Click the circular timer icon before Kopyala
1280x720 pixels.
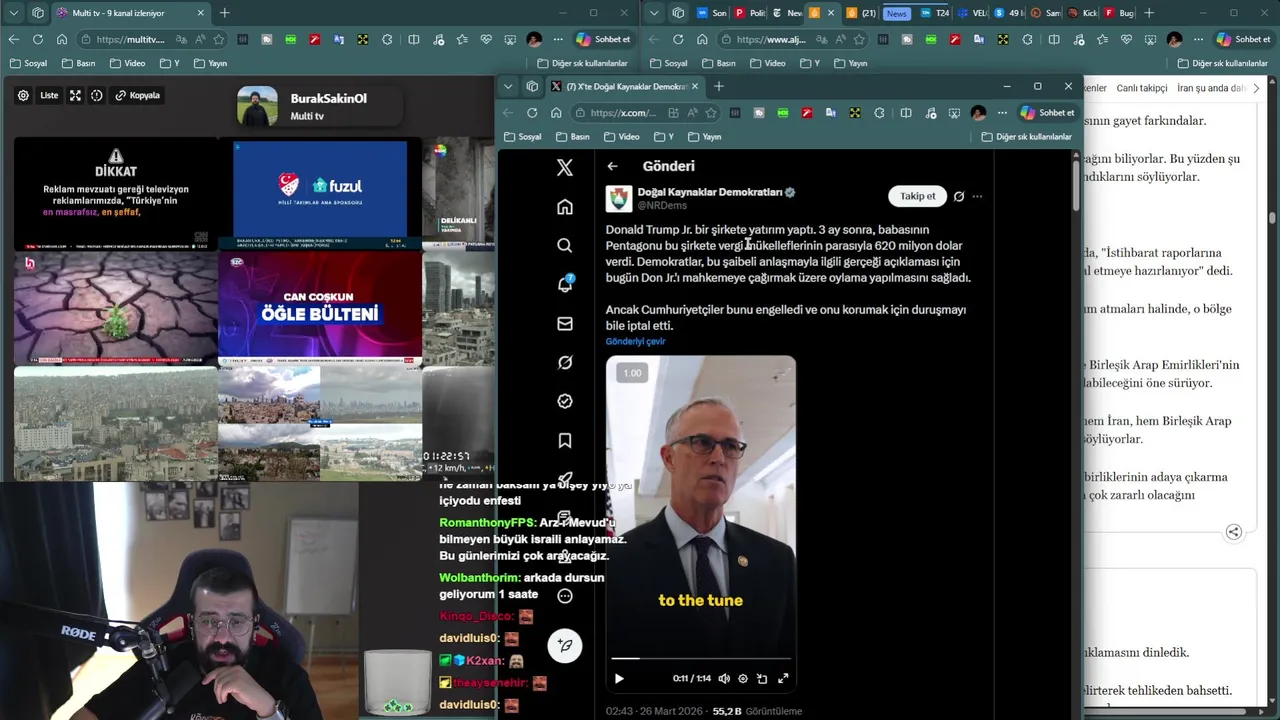[97, 95]
